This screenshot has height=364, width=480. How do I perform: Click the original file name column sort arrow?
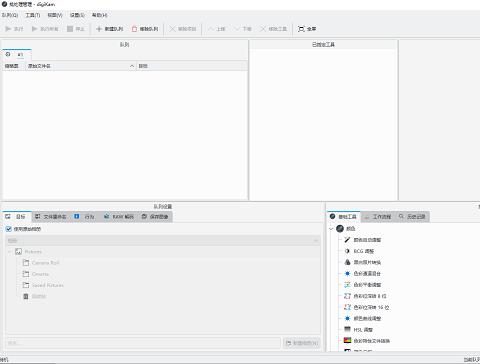coord(132,66)
